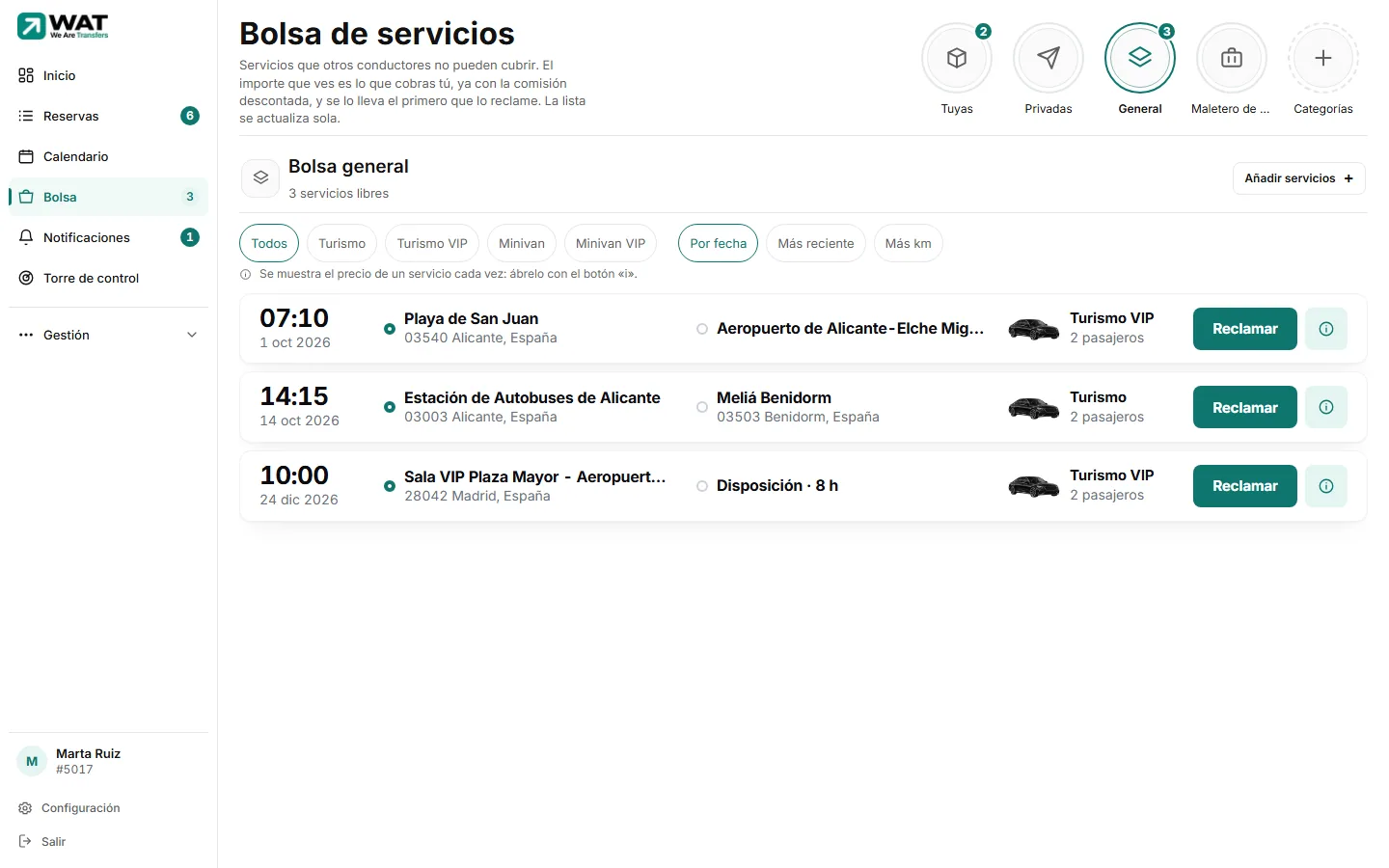Sort by Más km
The height and width of the screenshot is (868, 1389).
[x=909, y=243]
